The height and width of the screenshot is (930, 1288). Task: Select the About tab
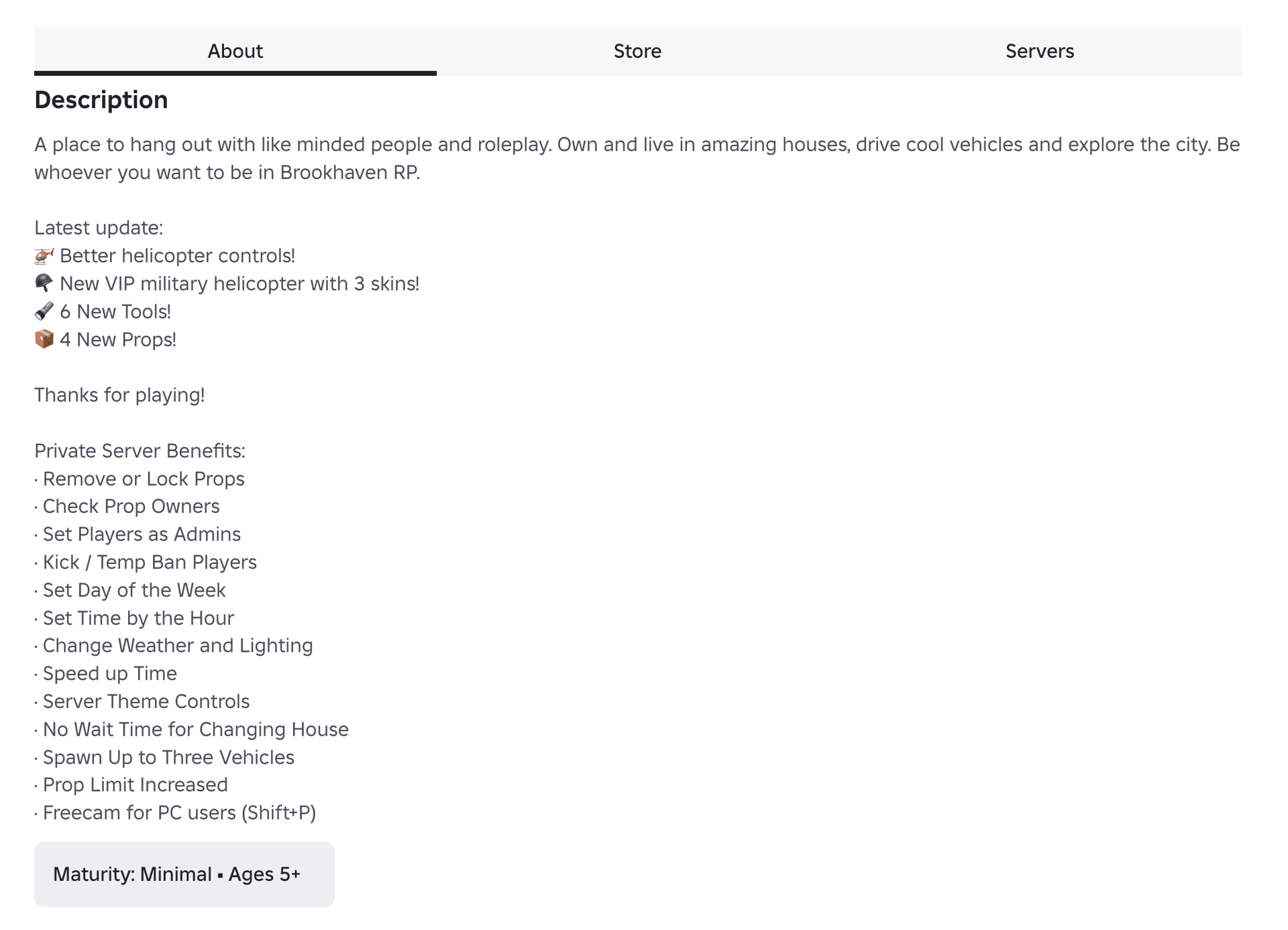(235, 51)
